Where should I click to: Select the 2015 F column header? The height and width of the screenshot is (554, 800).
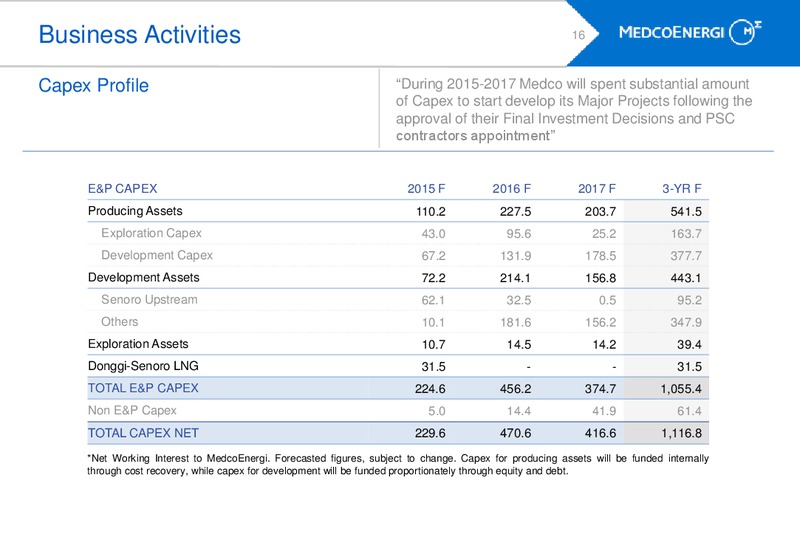[426, 189]
